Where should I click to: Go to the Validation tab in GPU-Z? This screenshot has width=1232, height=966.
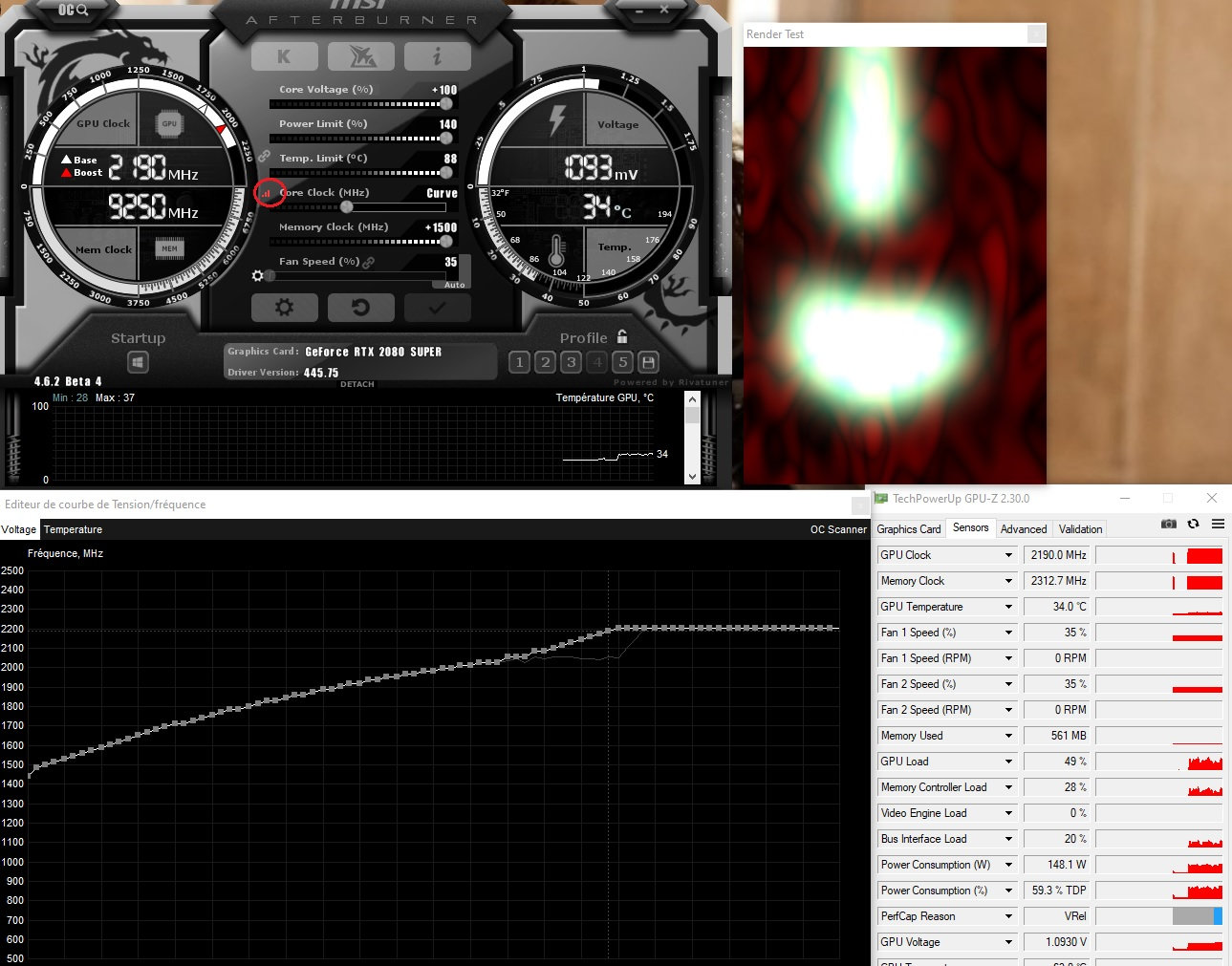pyautogui.click(x=1081, y=529)
